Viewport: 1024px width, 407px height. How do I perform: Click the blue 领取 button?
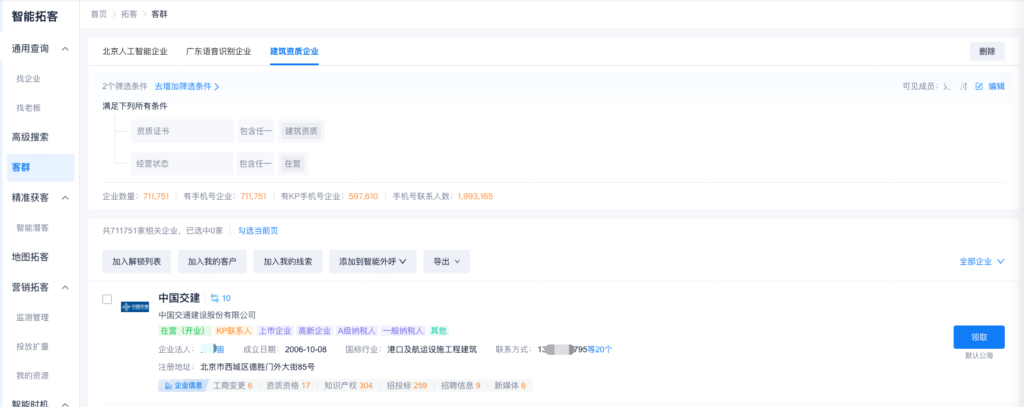978,337
